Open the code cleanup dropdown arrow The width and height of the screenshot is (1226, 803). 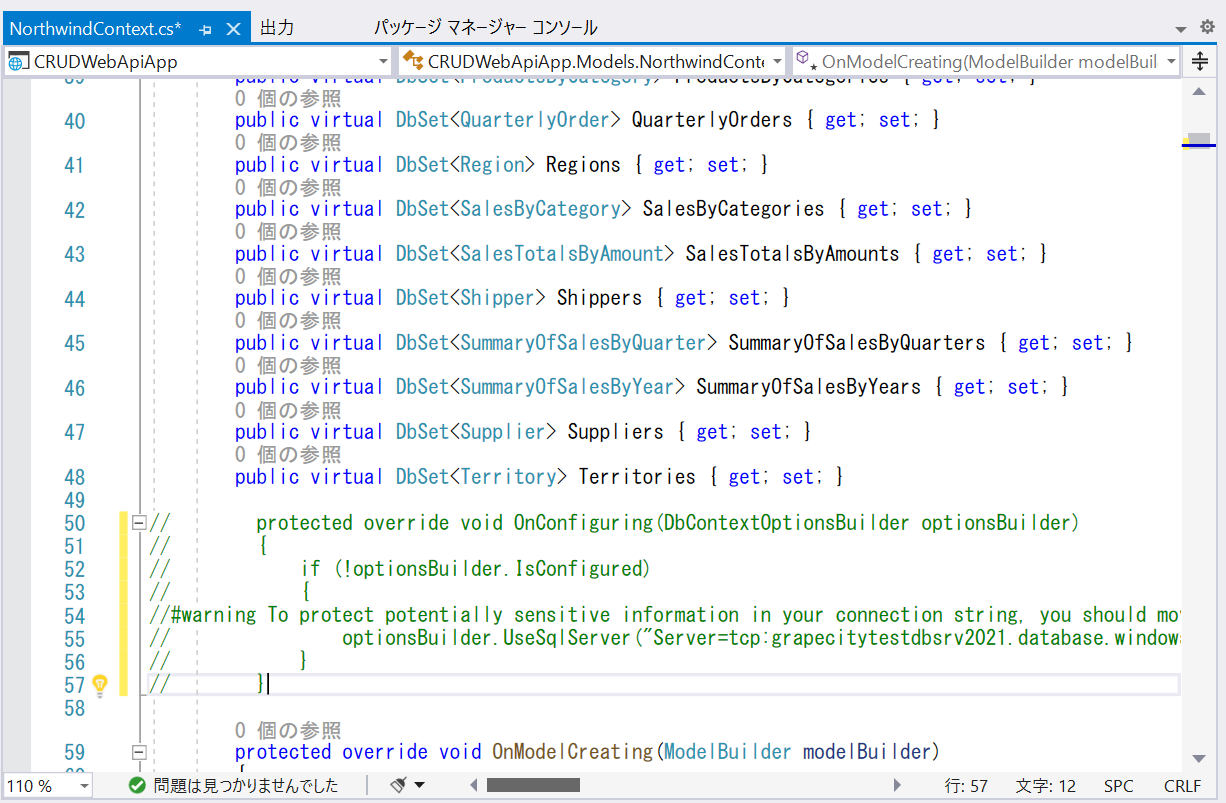[419, 786]
